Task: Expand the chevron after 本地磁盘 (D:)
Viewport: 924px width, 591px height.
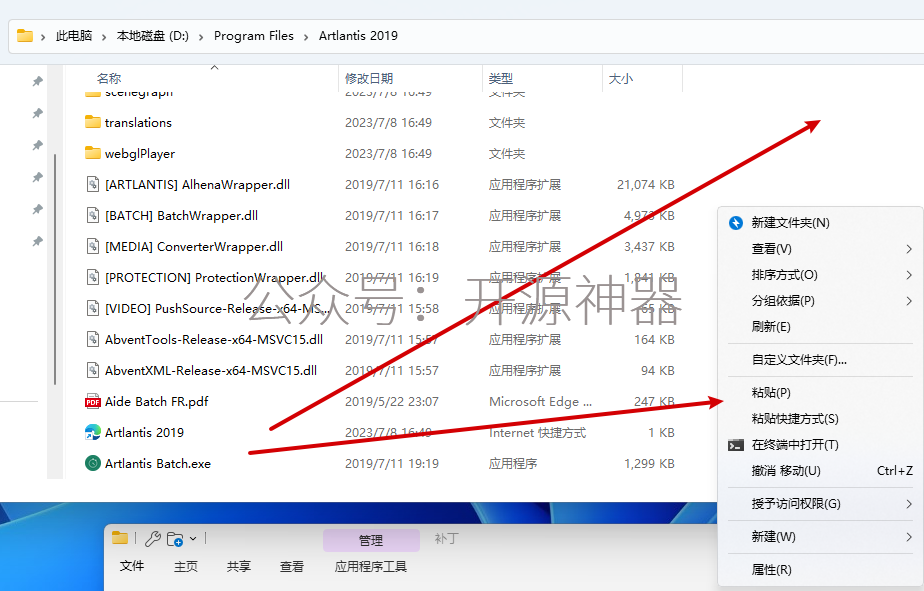Action: (201, 37)
